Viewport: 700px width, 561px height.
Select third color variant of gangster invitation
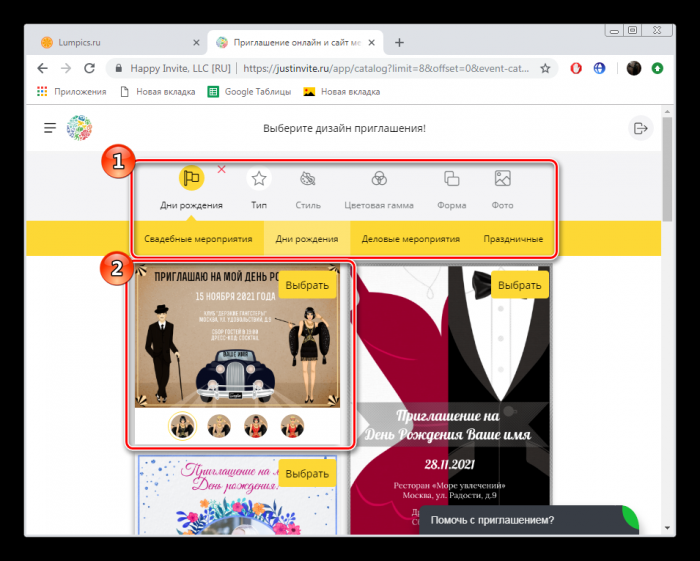(x=256, y=426)
